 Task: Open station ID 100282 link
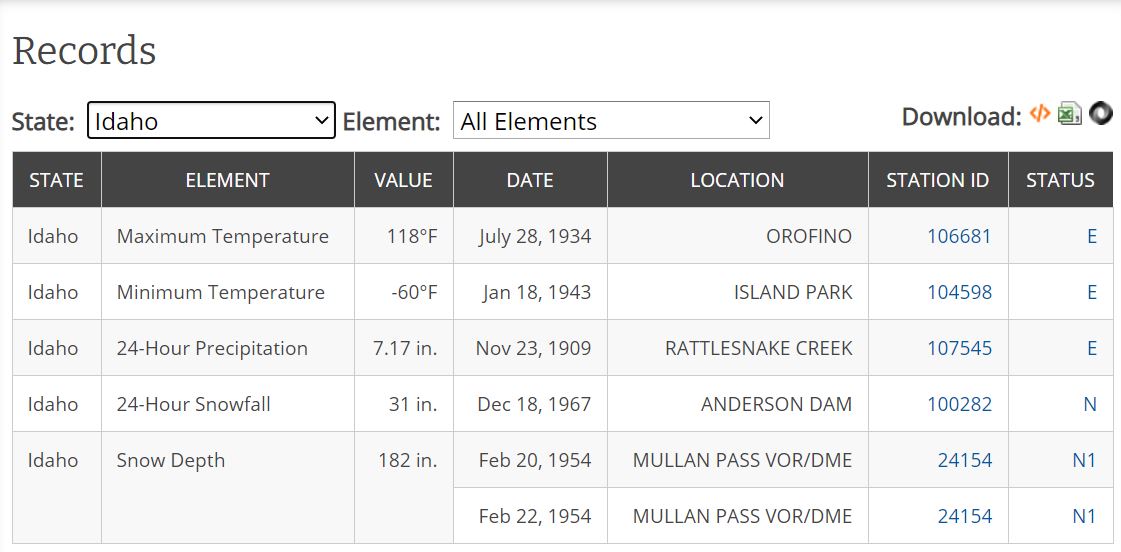[x=959, y=405]
